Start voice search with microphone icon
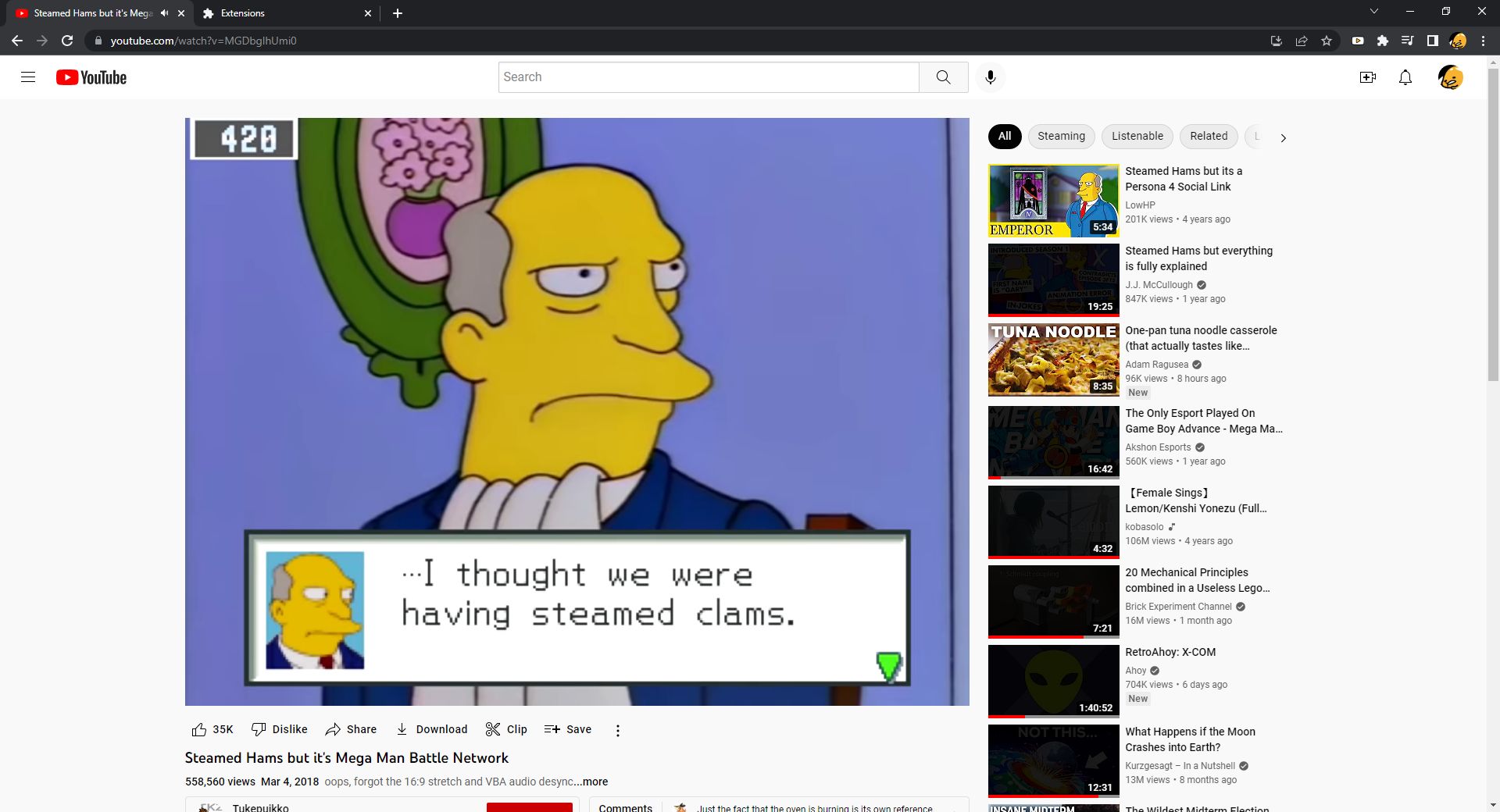Viewport: 1500px width, 812px height. tap(991, 77)
